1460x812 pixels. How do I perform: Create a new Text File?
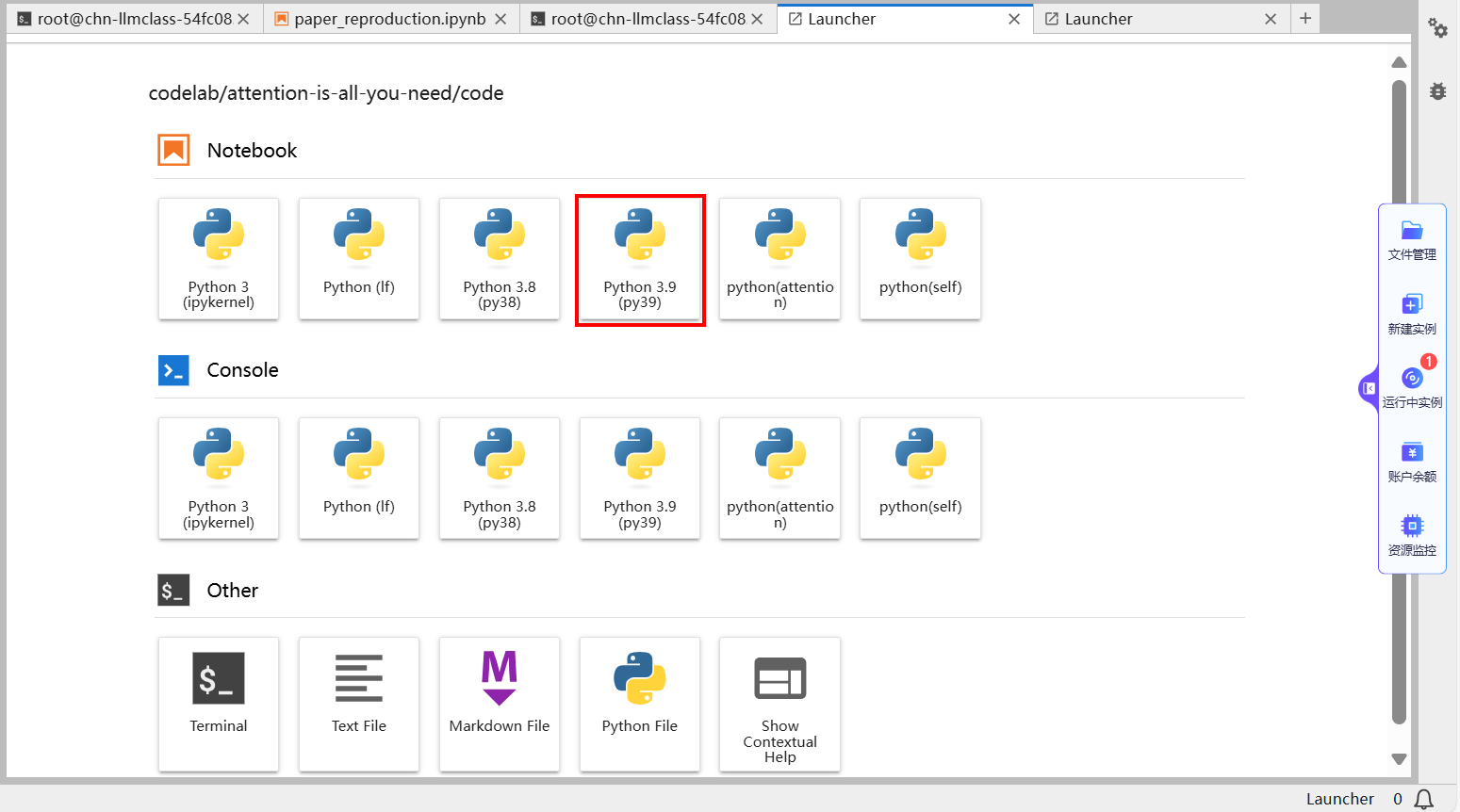(359, 702)
